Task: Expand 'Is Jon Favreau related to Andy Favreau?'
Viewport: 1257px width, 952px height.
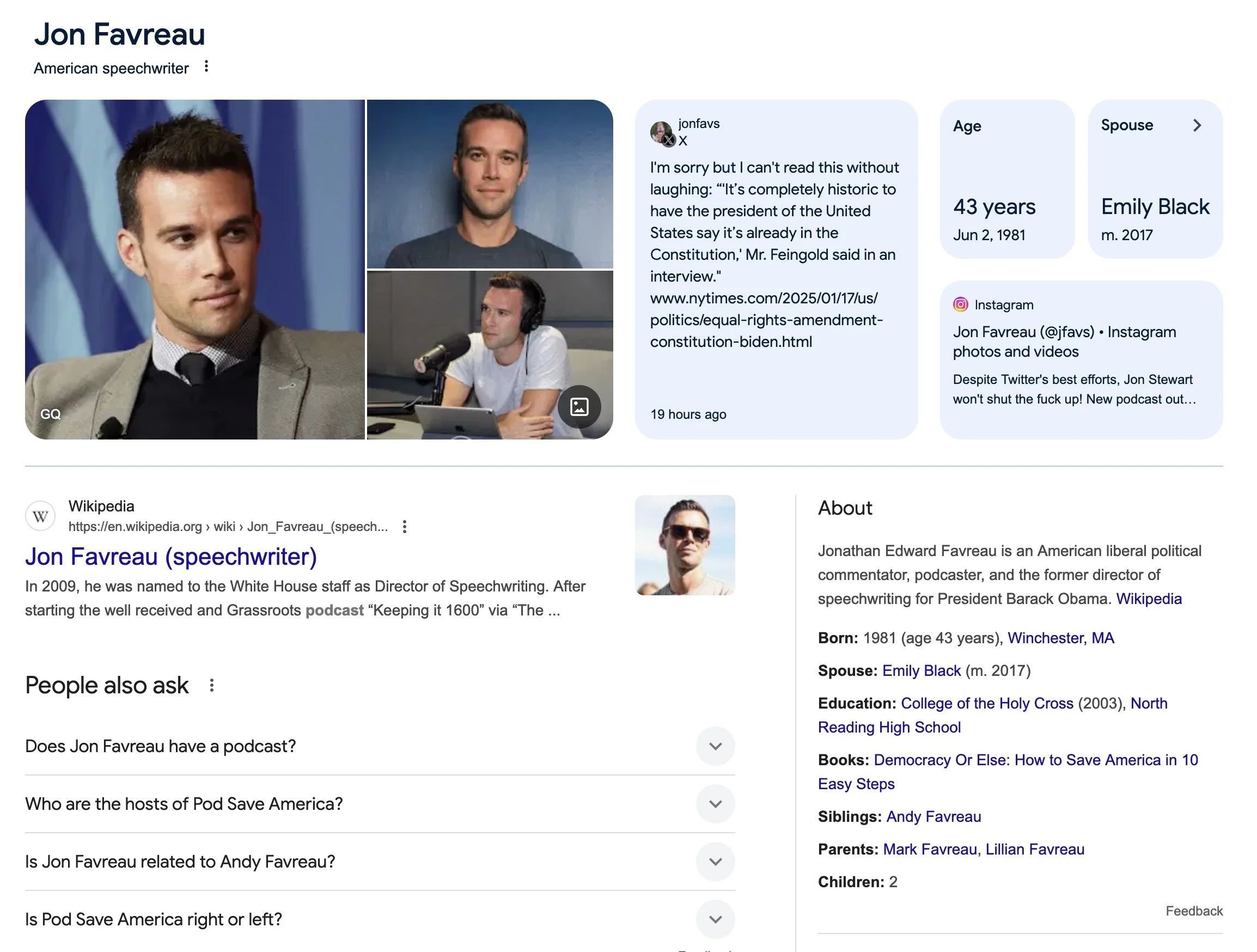Action: [715, 862]
